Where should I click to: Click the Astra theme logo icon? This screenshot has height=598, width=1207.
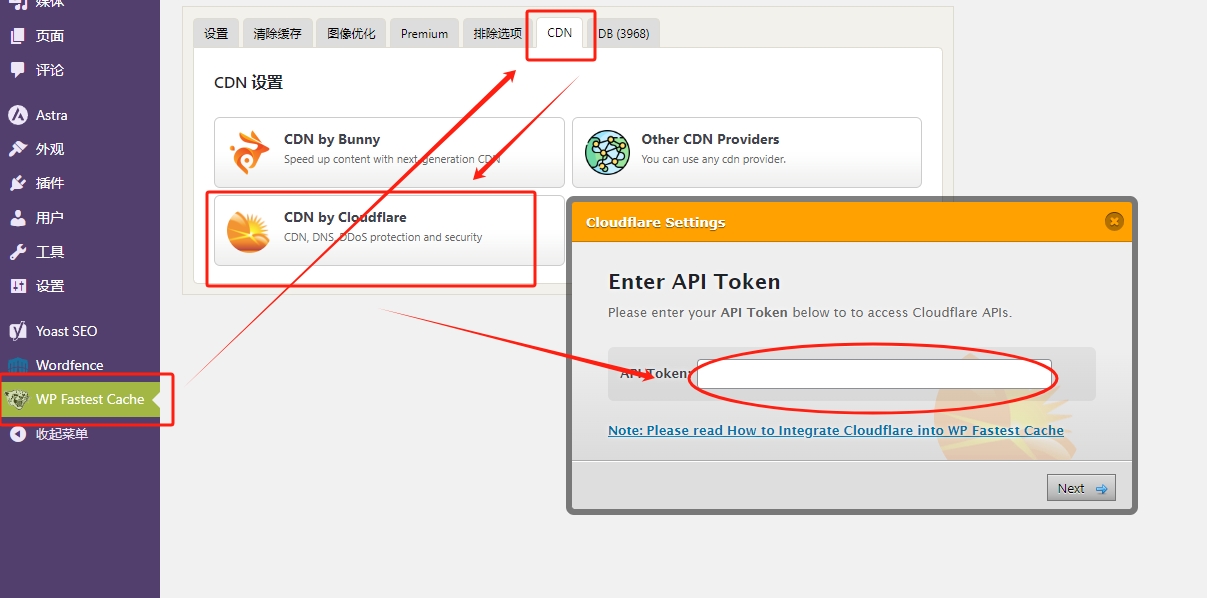[x=17, y=115]
